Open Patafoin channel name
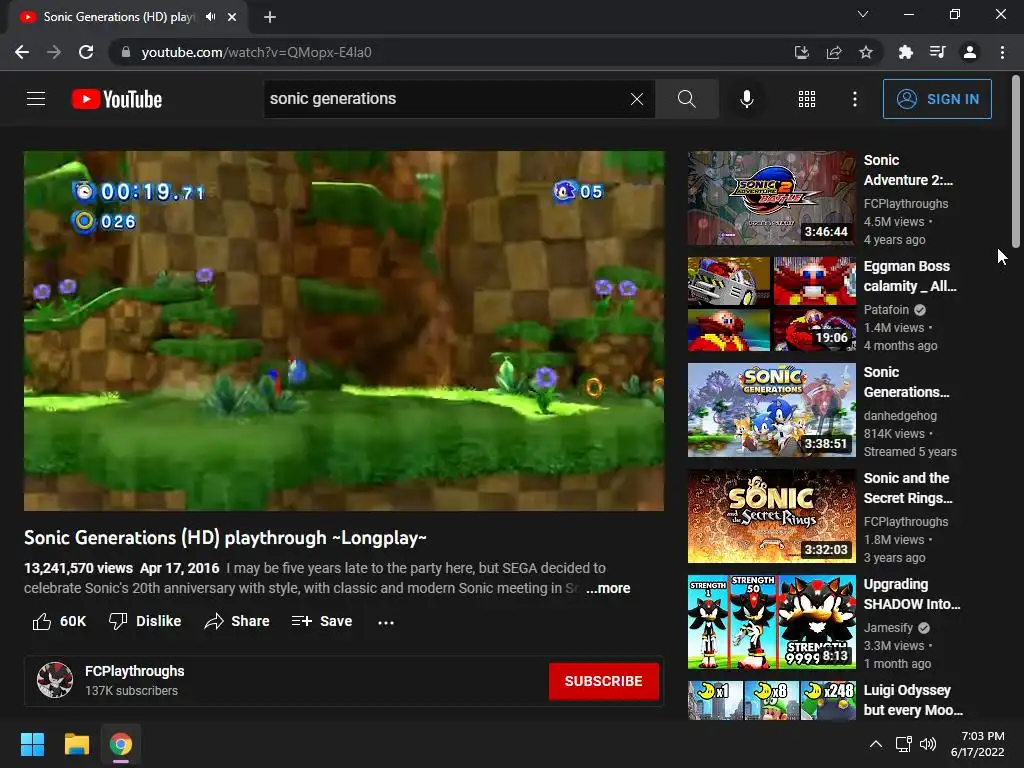Image resolution: width=1024 pixels, height=768 pixels. tap(886, 310)
